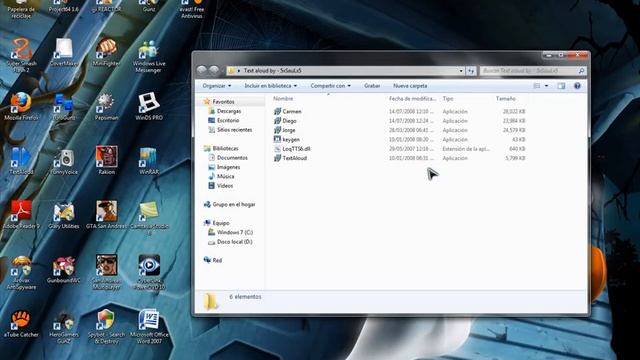This screenshot has width=640, height=360.
Task: Go back in Explorer navigation
Action: pyautogui.click(x=202, y=70)
